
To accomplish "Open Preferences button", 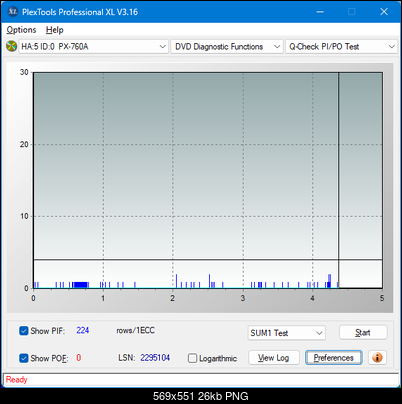I will 333,358.
